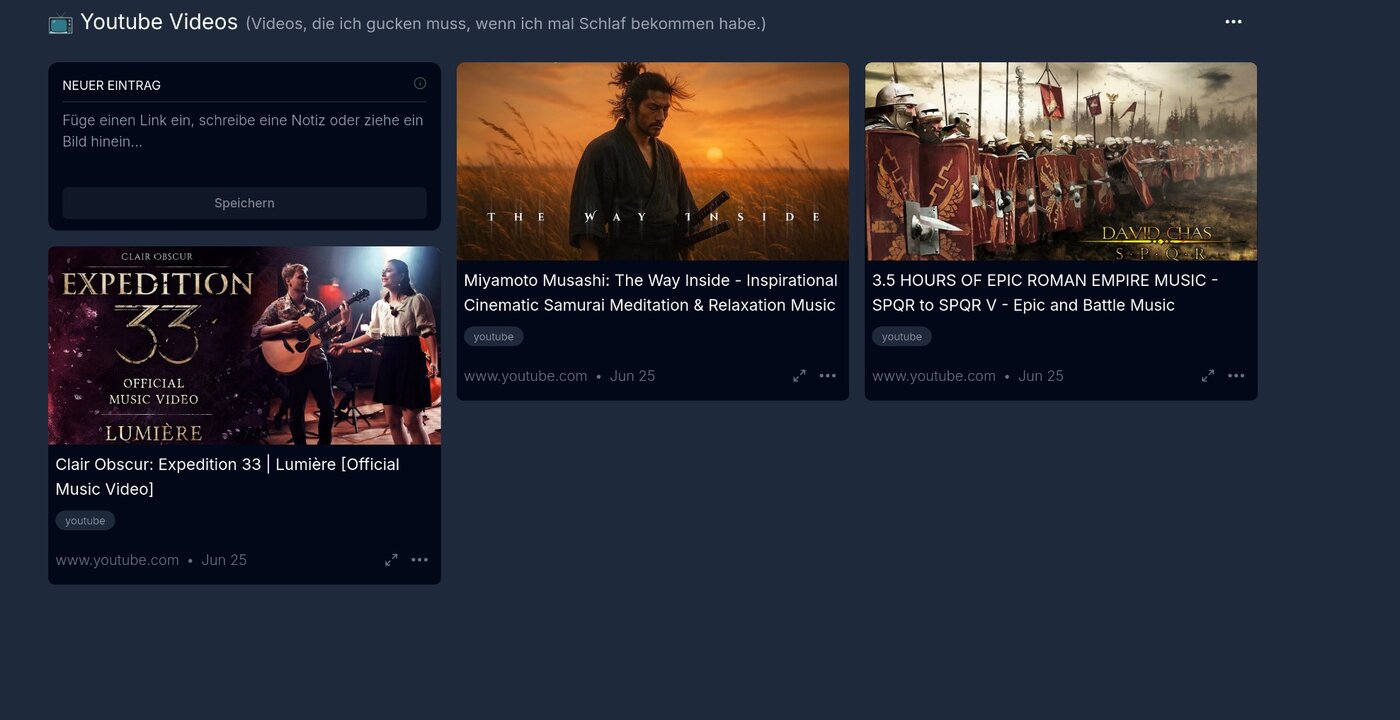1400x720 pixels.
Task: Click www.youtube.com on Roman Empire Music card
Action: pos(934,376)
